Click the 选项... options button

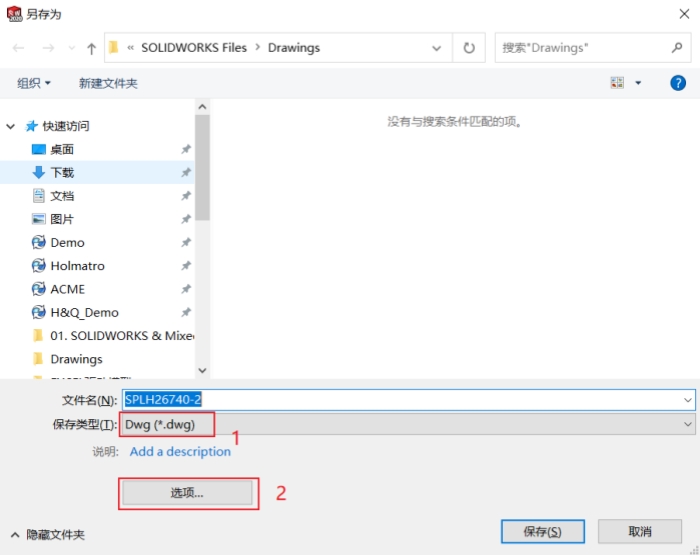[187, 493]
